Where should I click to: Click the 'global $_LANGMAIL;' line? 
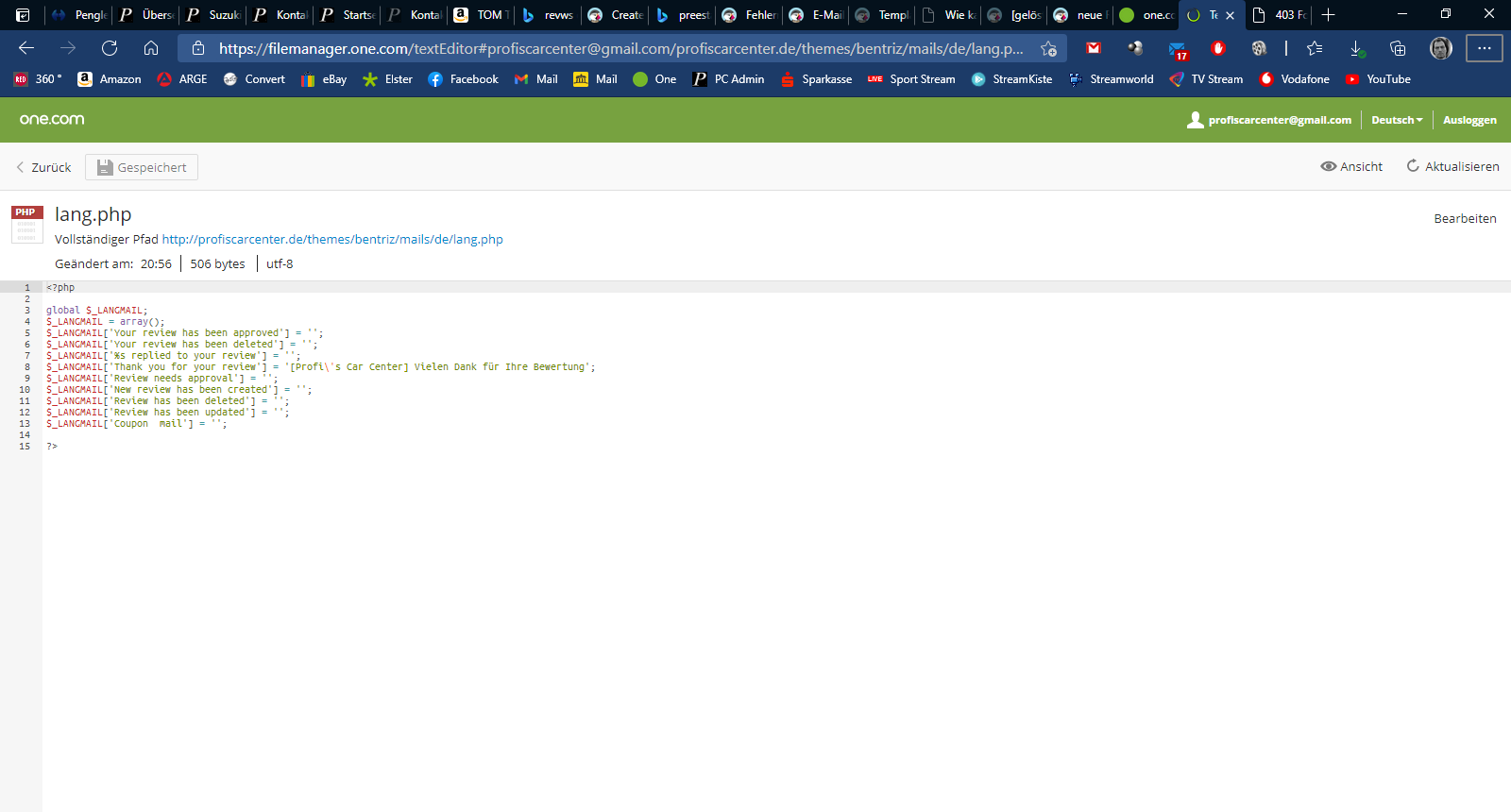(x=97, y=310)
